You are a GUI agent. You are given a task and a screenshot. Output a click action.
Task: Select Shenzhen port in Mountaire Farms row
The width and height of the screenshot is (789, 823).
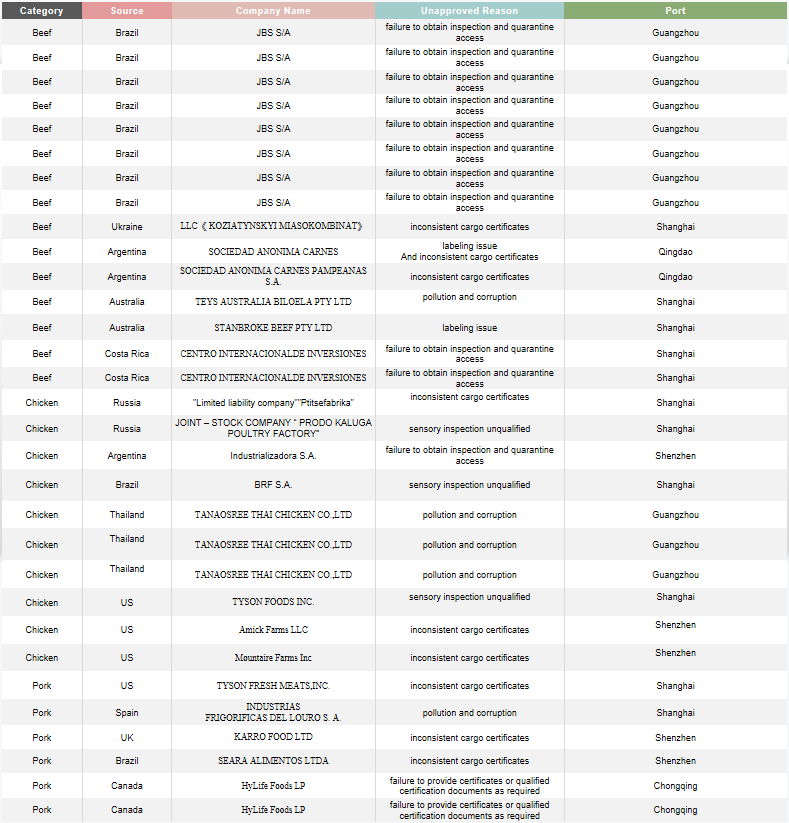(x=675, y=658)
